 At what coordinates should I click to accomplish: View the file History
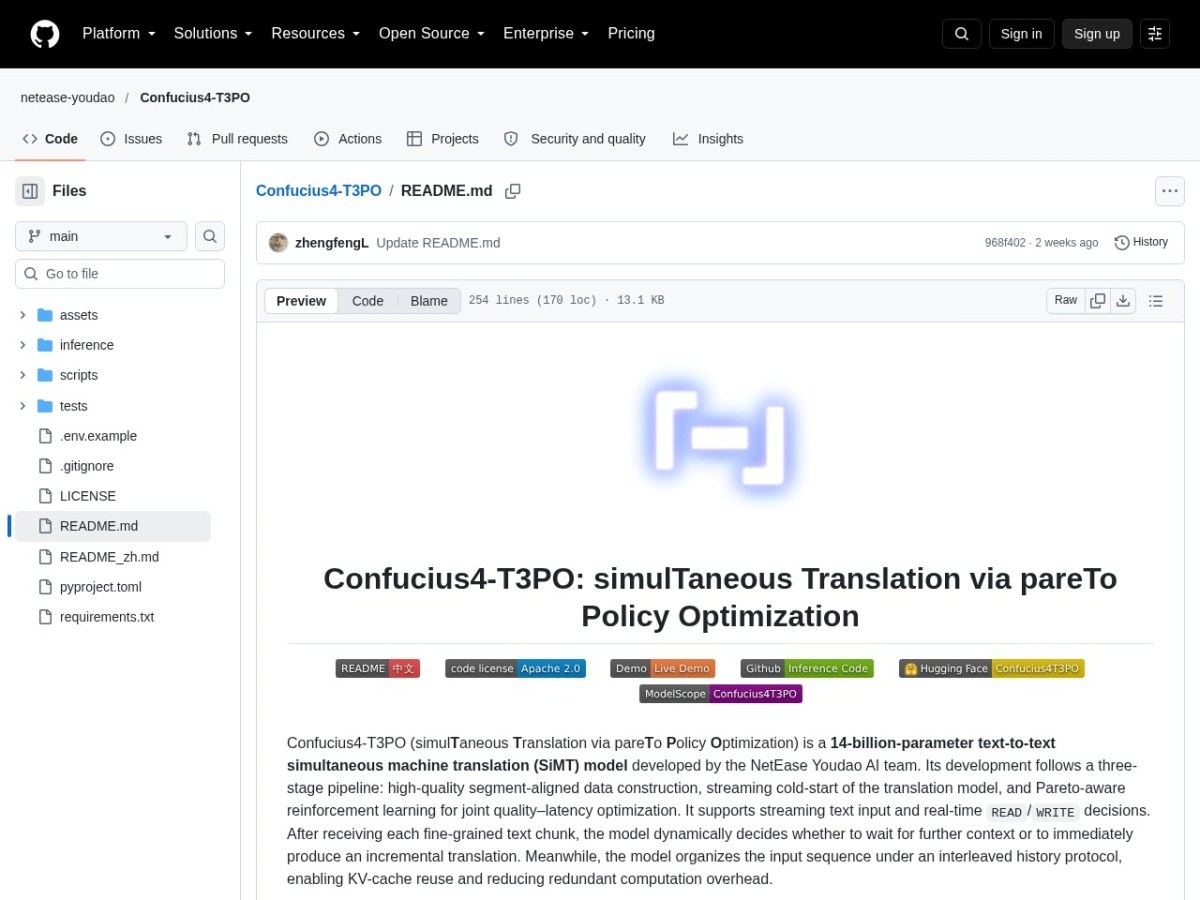(1141, 242)
